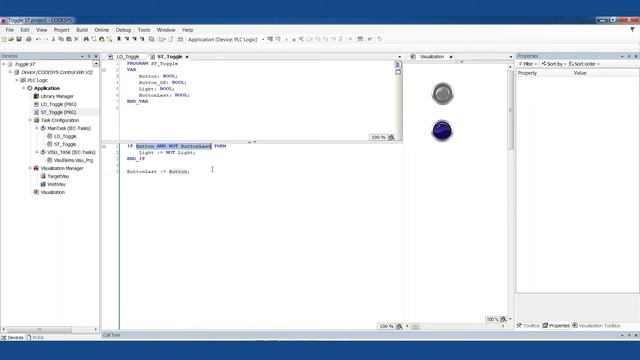Click the gray round button in Visualization
This screenshot has width=640, height=360.
[442, 93]
